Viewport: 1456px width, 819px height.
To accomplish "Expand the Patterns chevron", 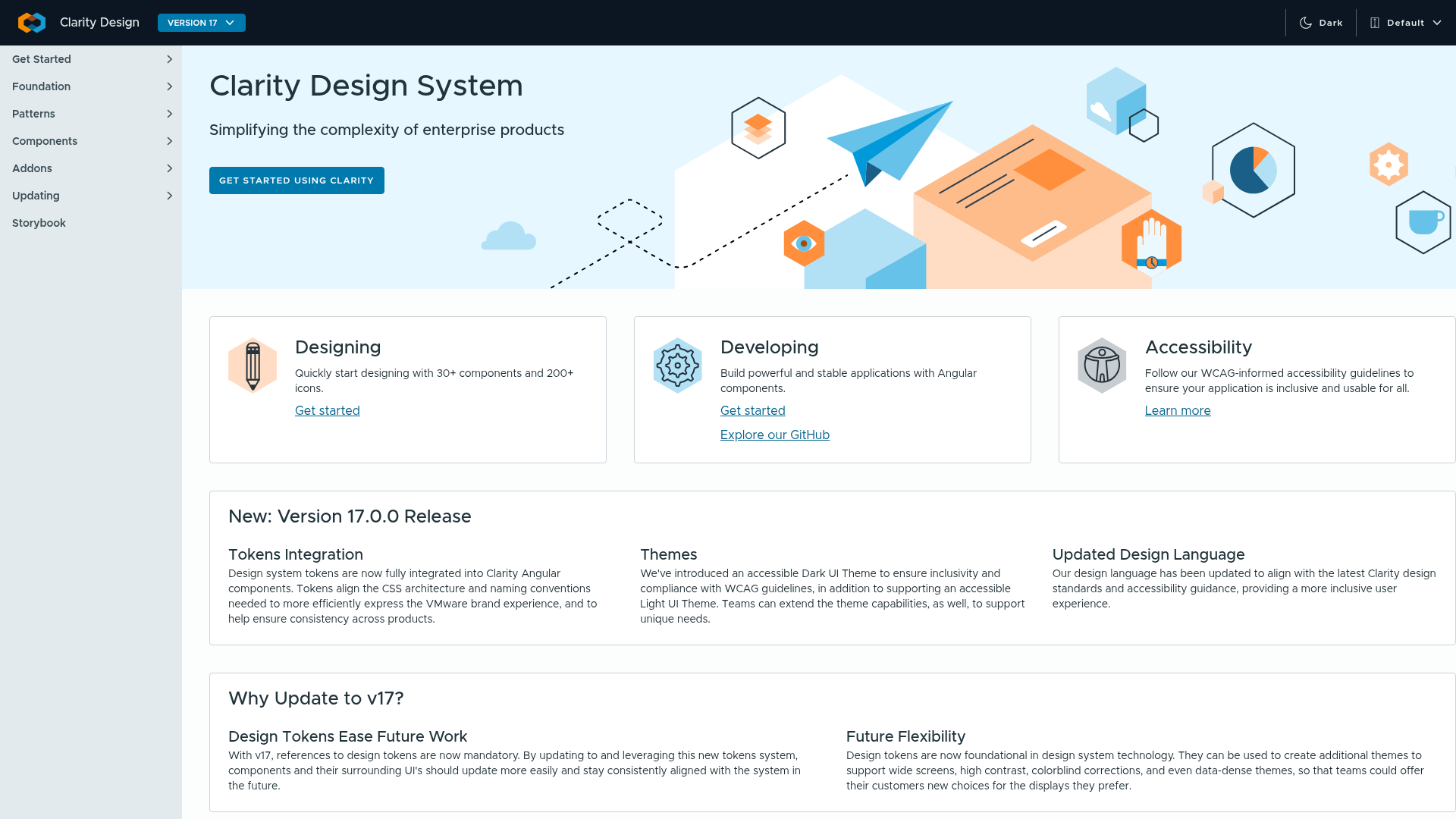I will tap(169, 114).
